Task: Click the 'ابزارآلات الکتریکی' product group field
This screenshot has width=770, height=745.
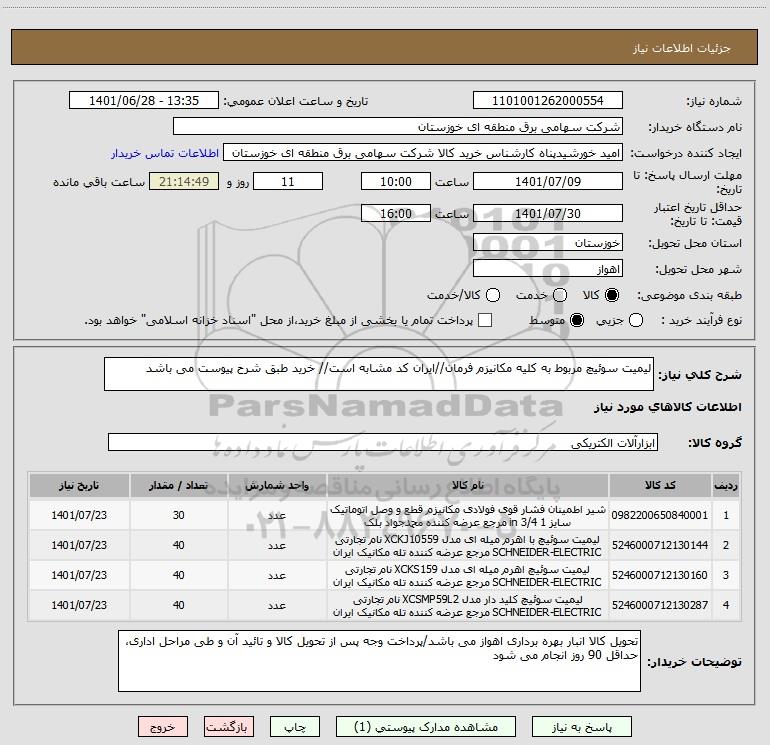Action: [384, 442]
